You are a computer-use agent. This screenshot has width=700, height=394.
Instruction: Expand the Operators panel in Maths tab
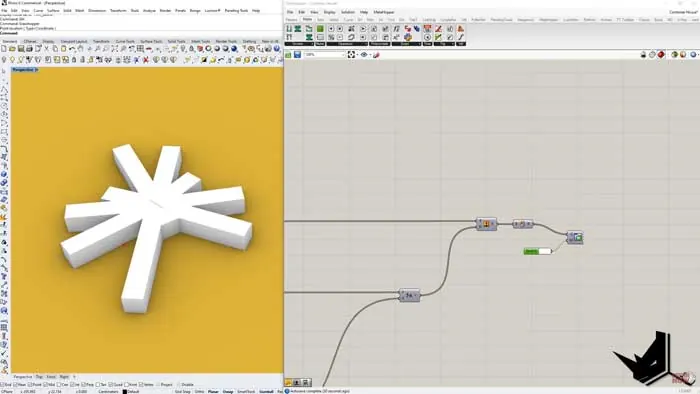coord(347,44)
